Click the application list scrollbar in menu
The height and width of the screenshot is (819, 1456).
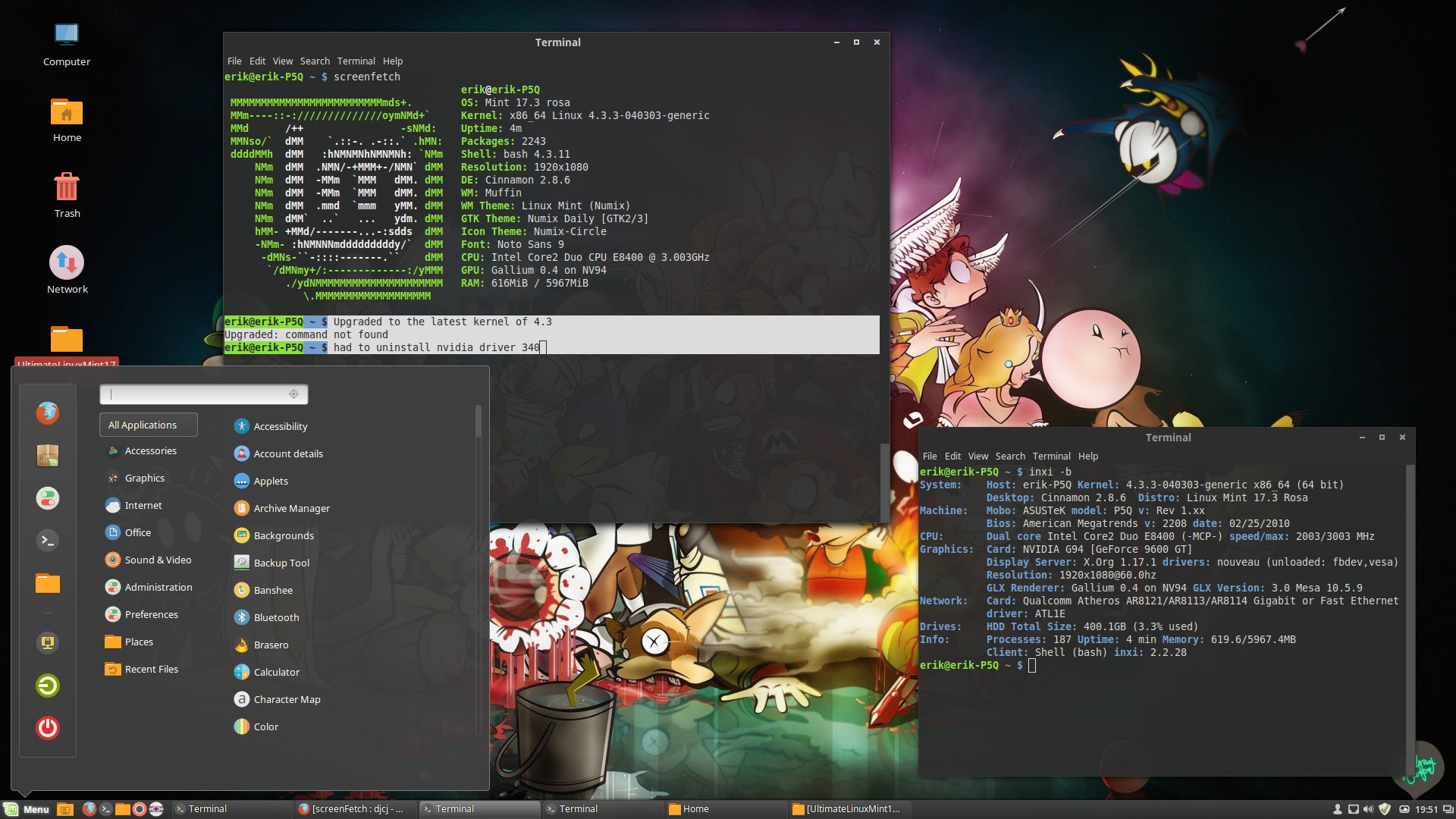click(x=478, y=422)
